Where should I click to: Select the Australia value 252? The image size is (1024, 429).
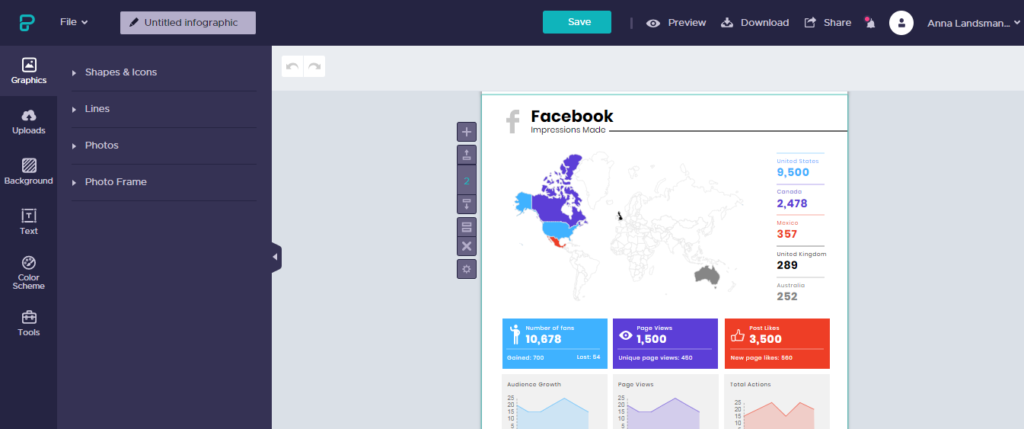787,296
